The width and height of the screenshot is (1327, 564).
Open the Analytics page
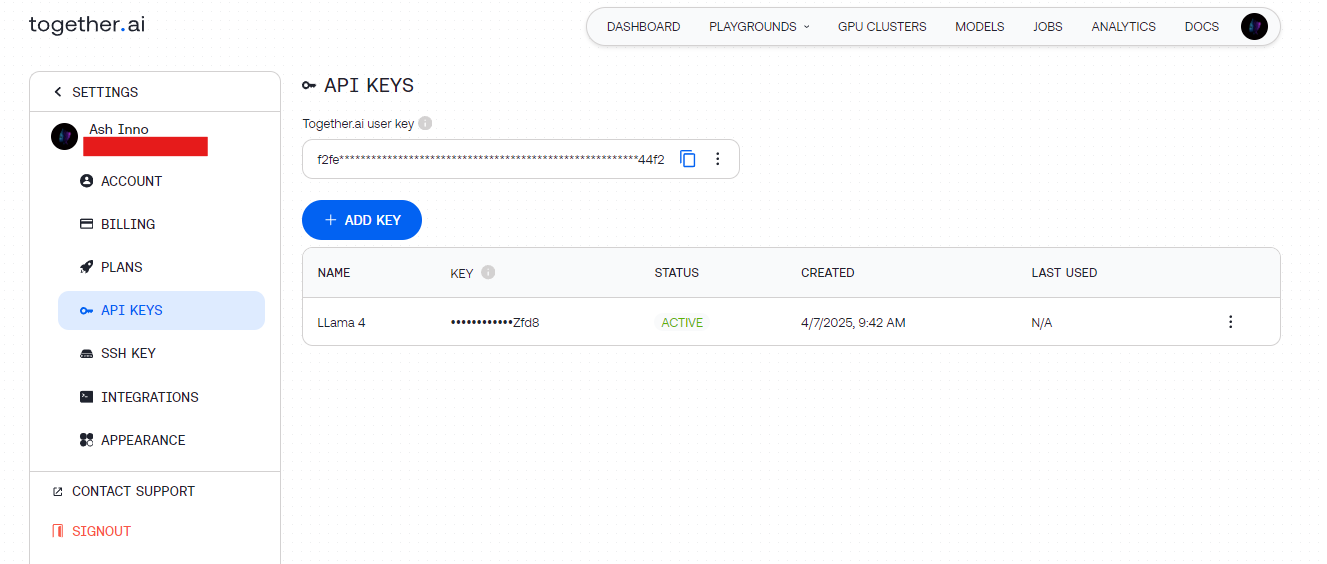[x=1123, y=27]
